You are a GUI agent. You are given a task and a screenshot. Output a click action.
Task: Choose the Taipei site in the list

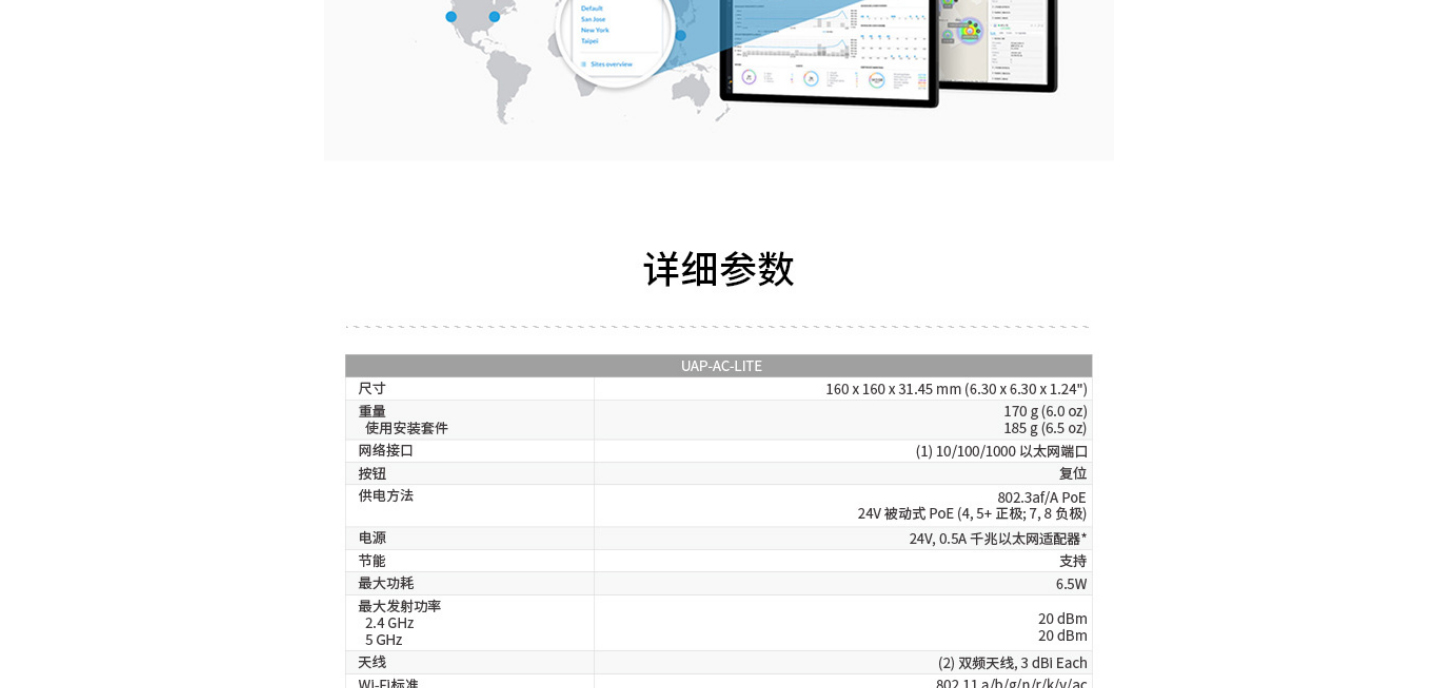[x=590, y=41]
